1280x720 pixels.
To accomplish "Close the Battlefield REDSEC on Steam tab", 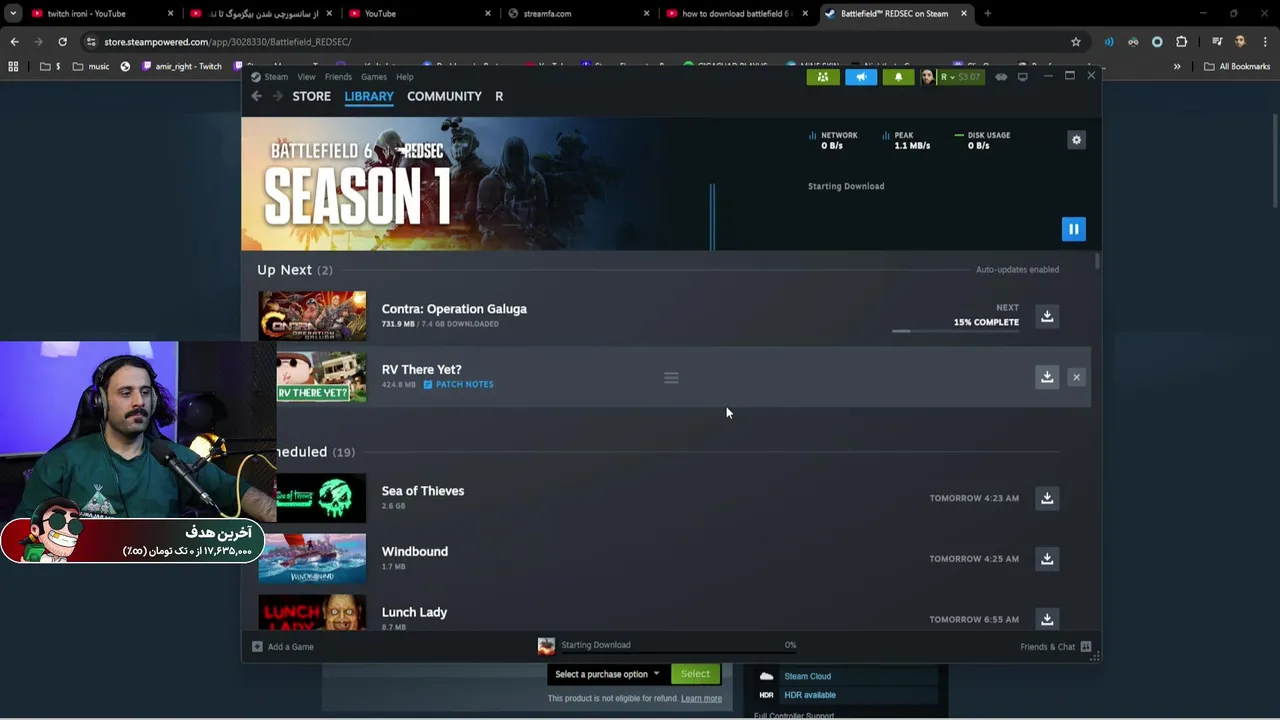I will (x=964, y=14).
